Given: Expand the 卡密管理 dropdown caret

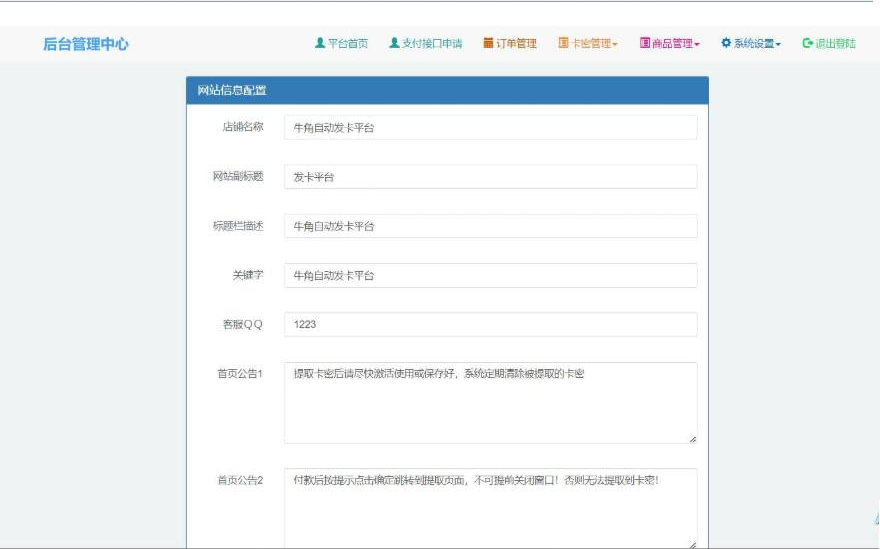Looking at the screenshot, I should click(615, 44).
